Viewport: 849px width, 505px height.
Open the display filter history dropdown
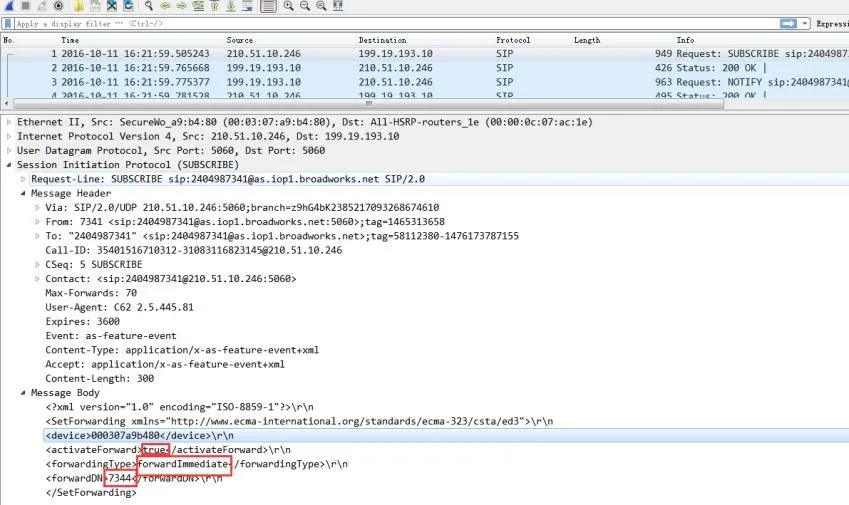pos(804,23)
